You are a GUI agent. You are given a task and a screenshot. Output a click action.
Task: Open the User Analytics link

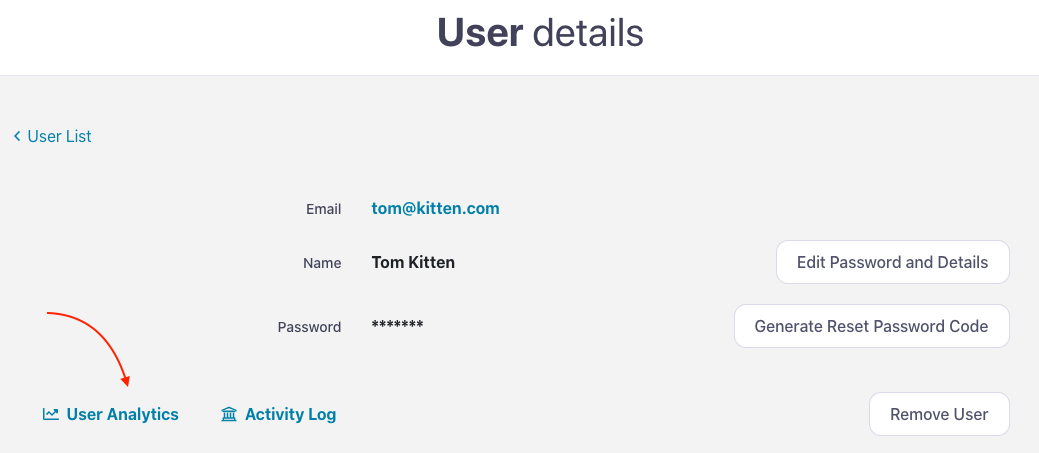coord(122,414)
